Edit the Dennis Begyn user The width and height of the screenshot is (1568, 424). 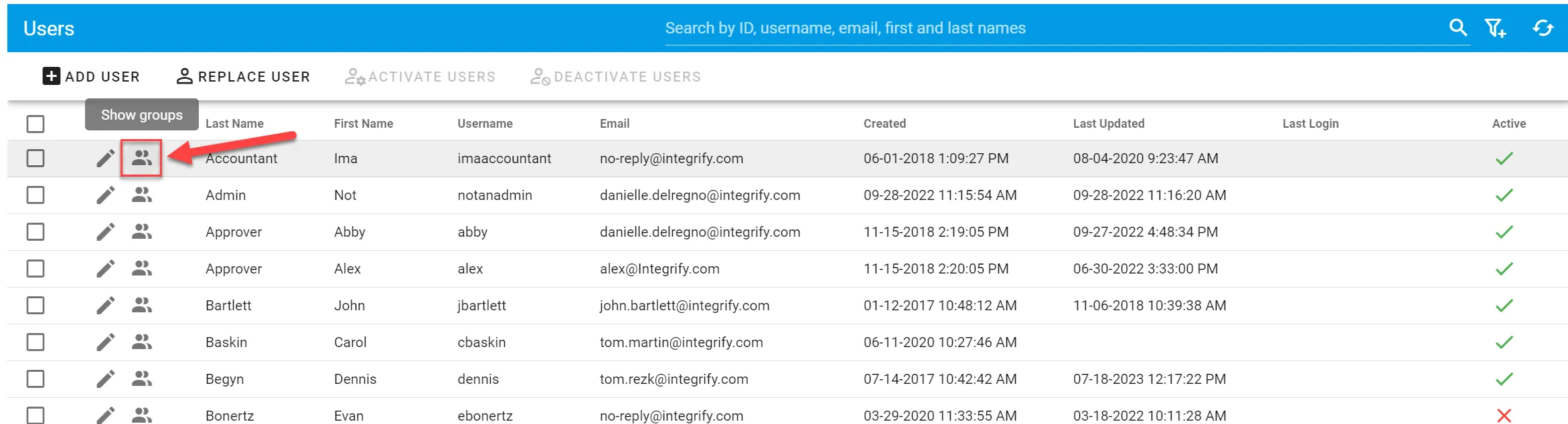tap(105, 379)
